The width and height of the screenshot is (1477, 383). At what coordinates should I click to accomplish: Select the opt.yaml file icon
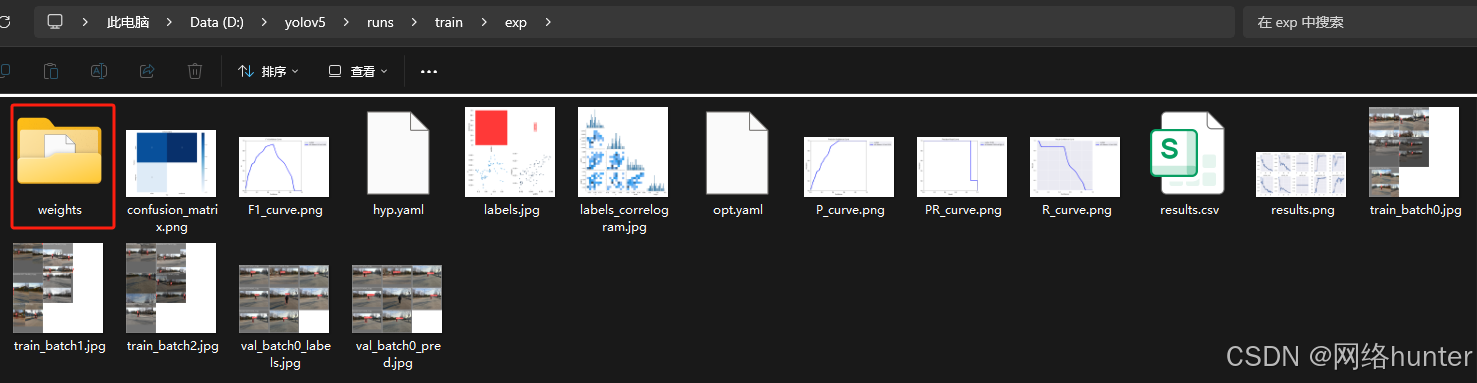tap(737, 152)
